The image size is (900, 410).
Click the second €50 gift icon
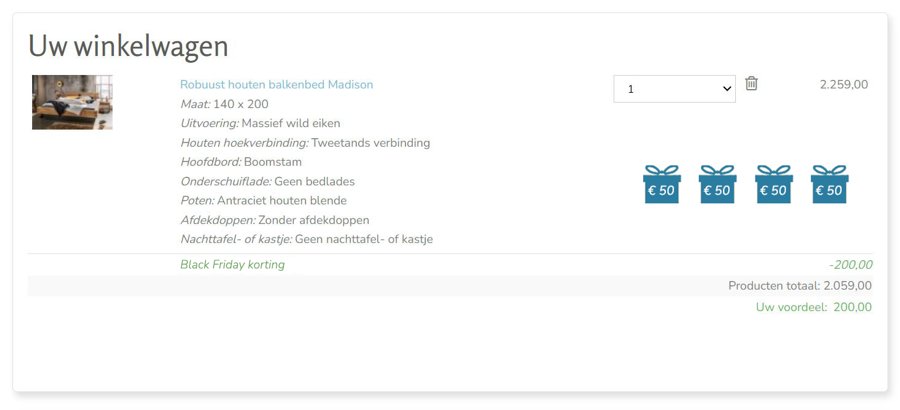(x=717, y=185)
